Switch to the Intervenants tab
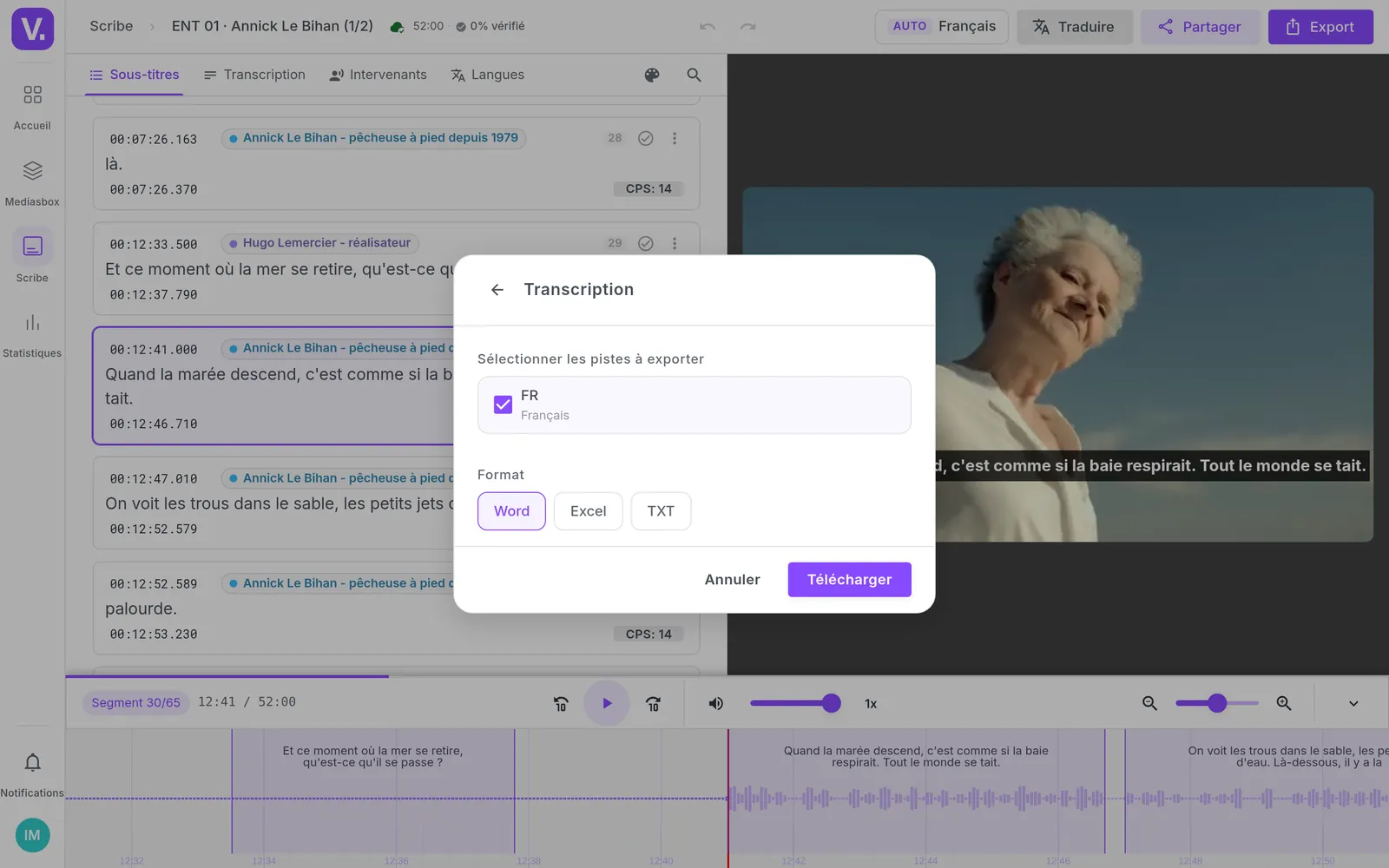1389x868 pixels. coord(378,76)
